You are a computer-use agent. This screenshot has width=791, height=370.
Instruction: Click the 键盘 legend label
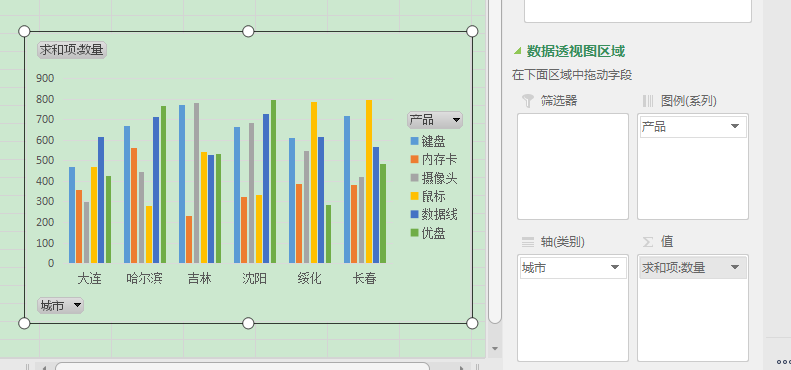pos(433,141)
